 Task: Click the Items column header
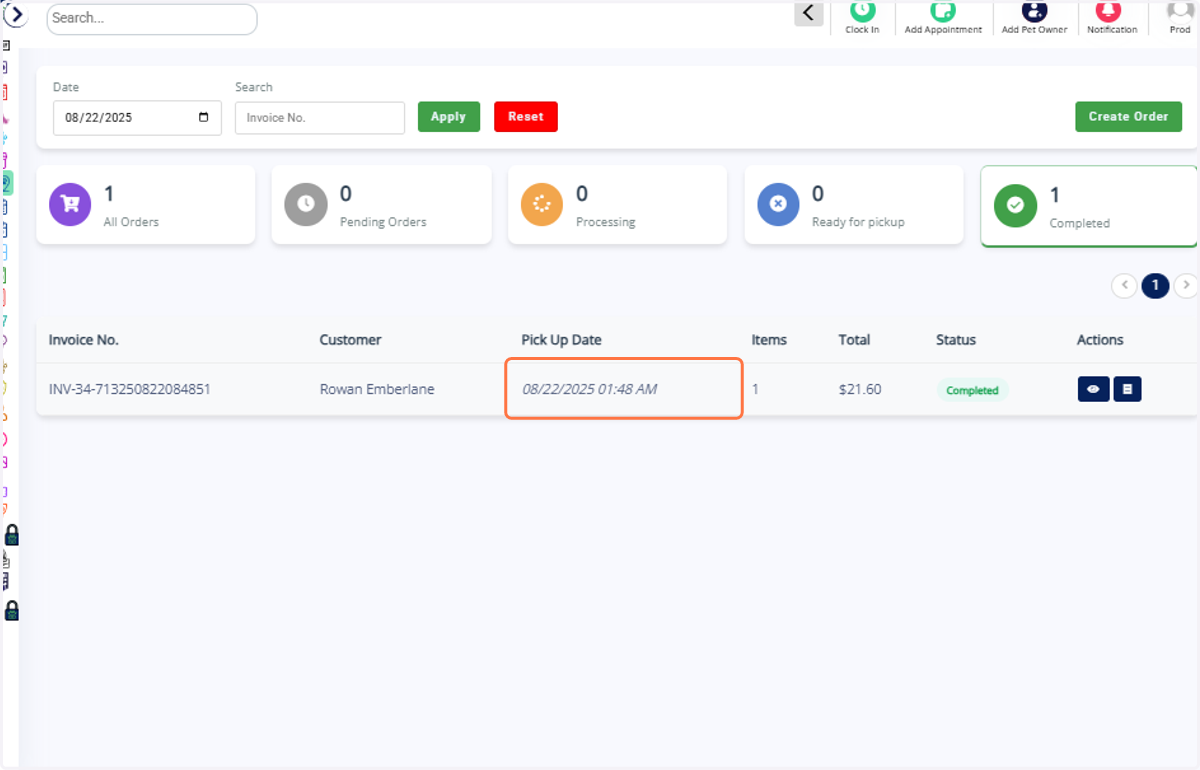click(769, 340)
